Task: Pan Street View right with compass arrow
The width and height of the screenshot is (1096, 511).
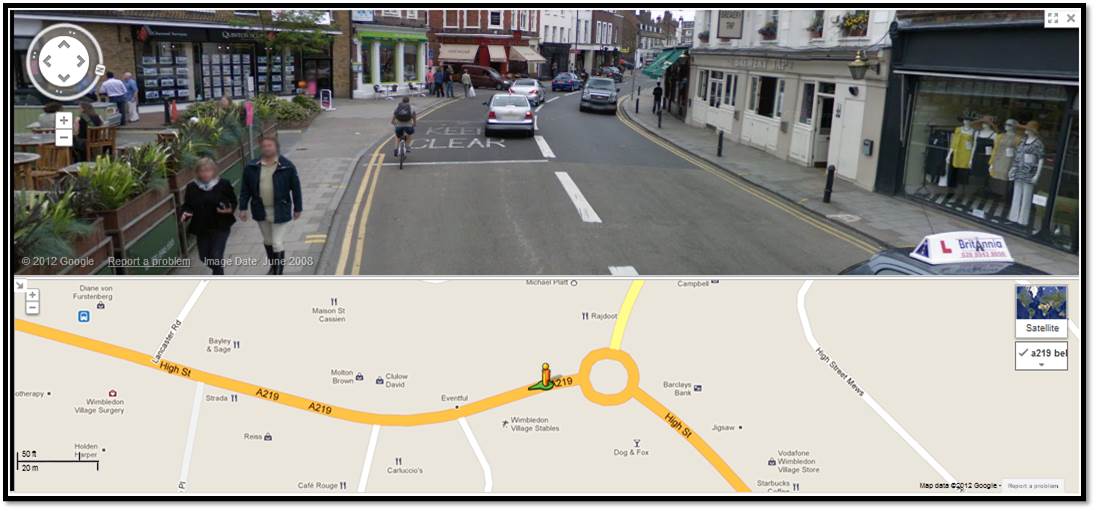Action: [x=81, y=62]
